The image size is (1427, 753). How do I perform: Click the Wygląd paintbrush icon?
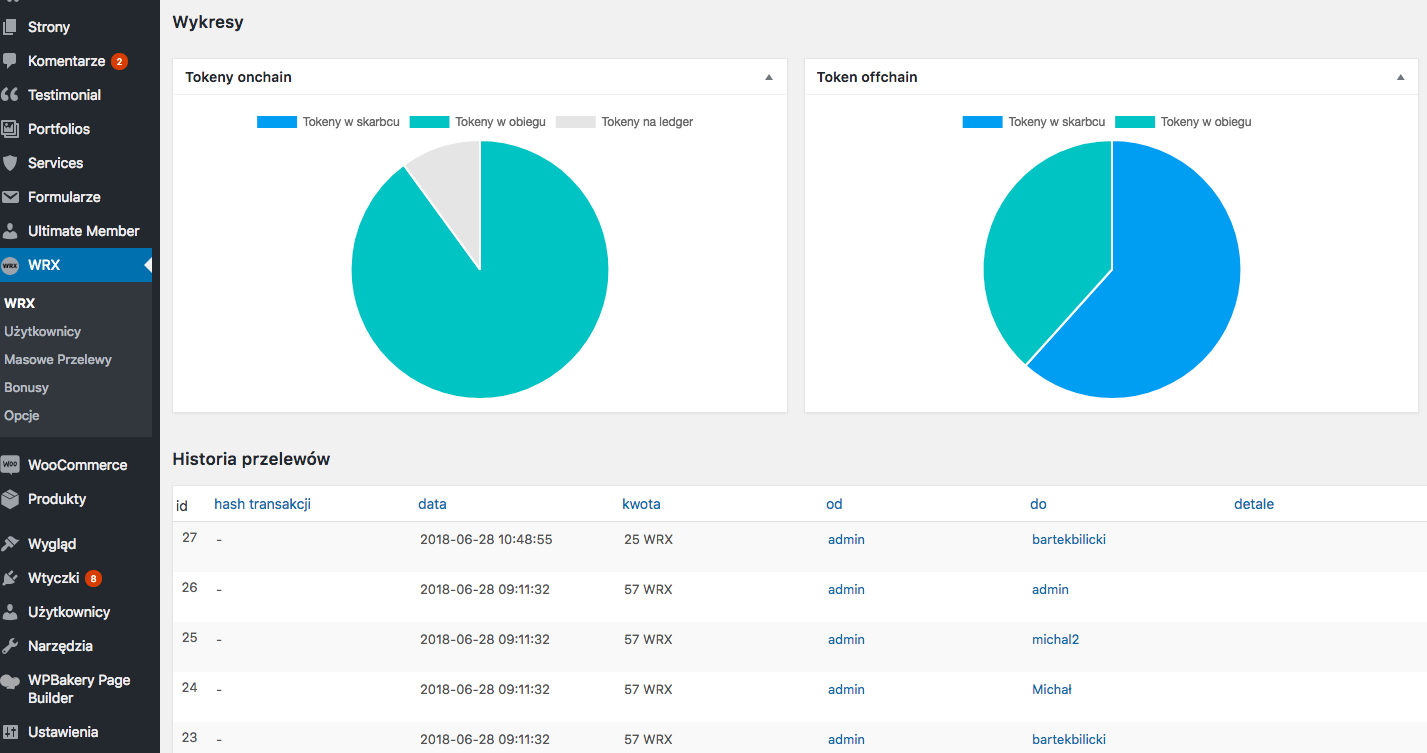point(10,544)
